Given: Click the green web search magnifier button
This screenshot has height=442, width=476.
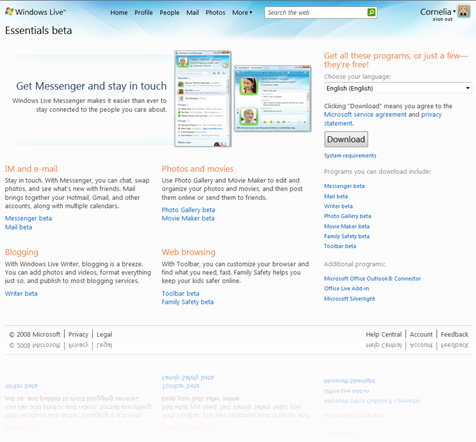Looking at the screenshot, I should click(x=371, y=13).
